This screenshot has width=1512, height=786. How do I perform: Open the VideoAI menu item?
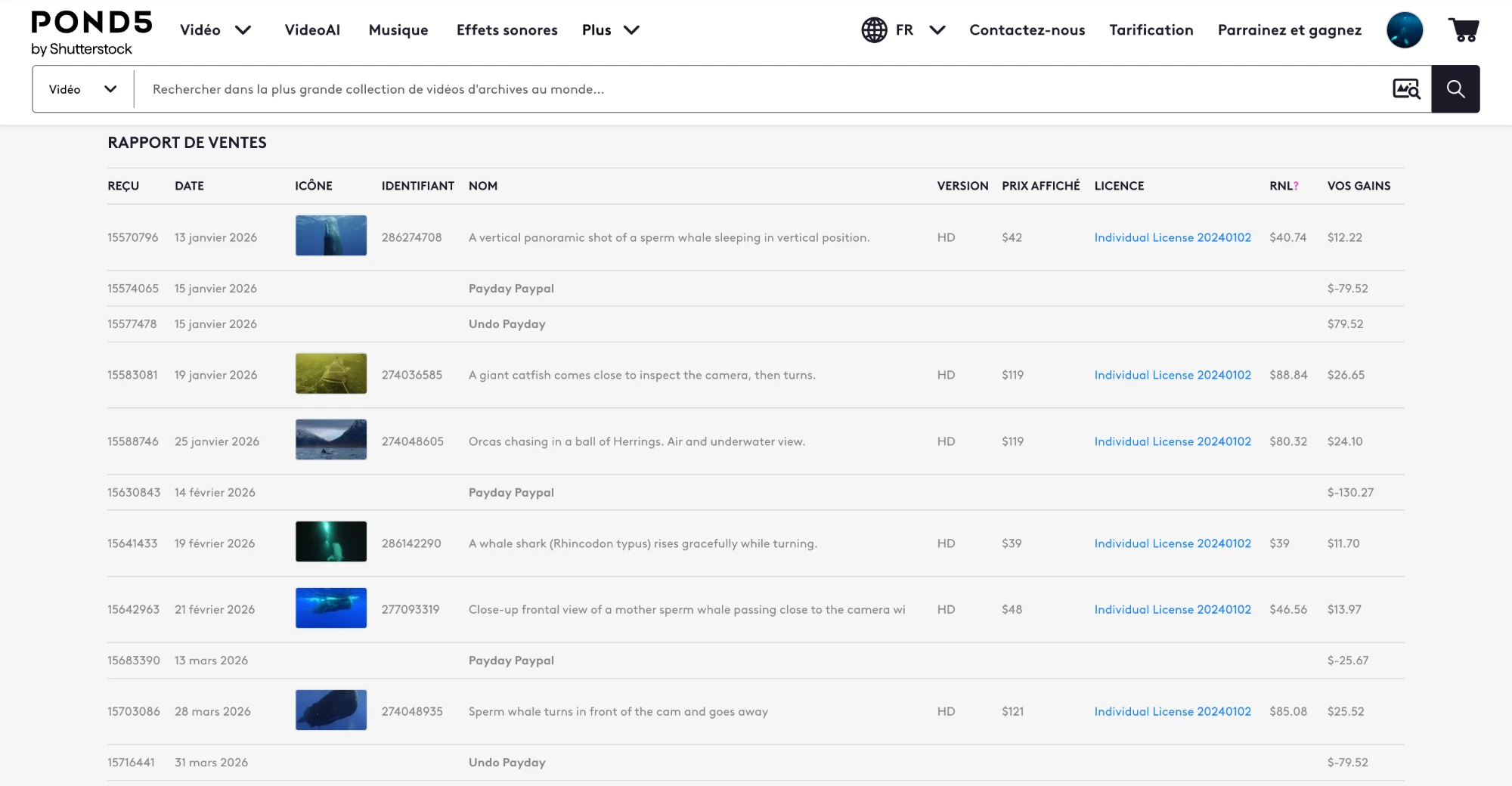click(x=312, y=30)
